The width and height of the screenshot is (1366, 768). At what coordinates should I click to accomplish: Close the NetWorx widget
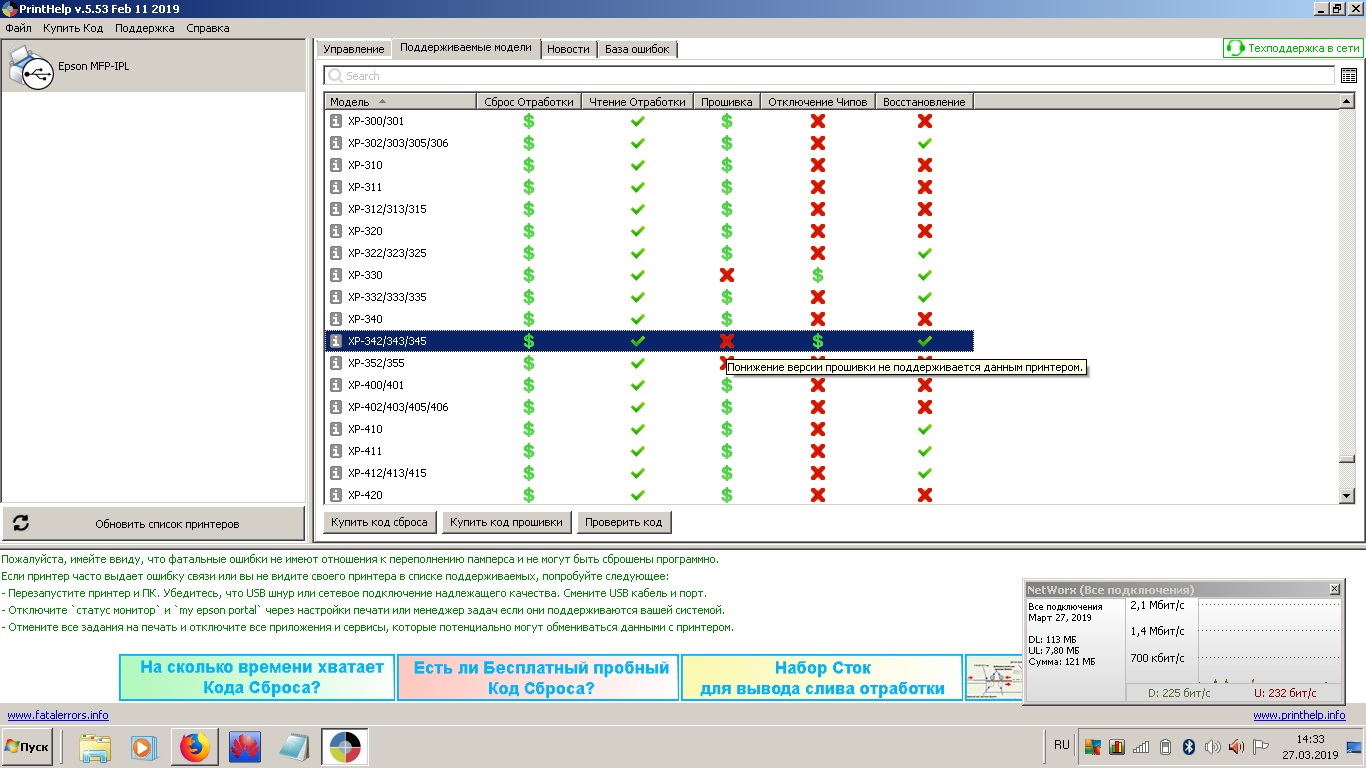point(1334,590)
